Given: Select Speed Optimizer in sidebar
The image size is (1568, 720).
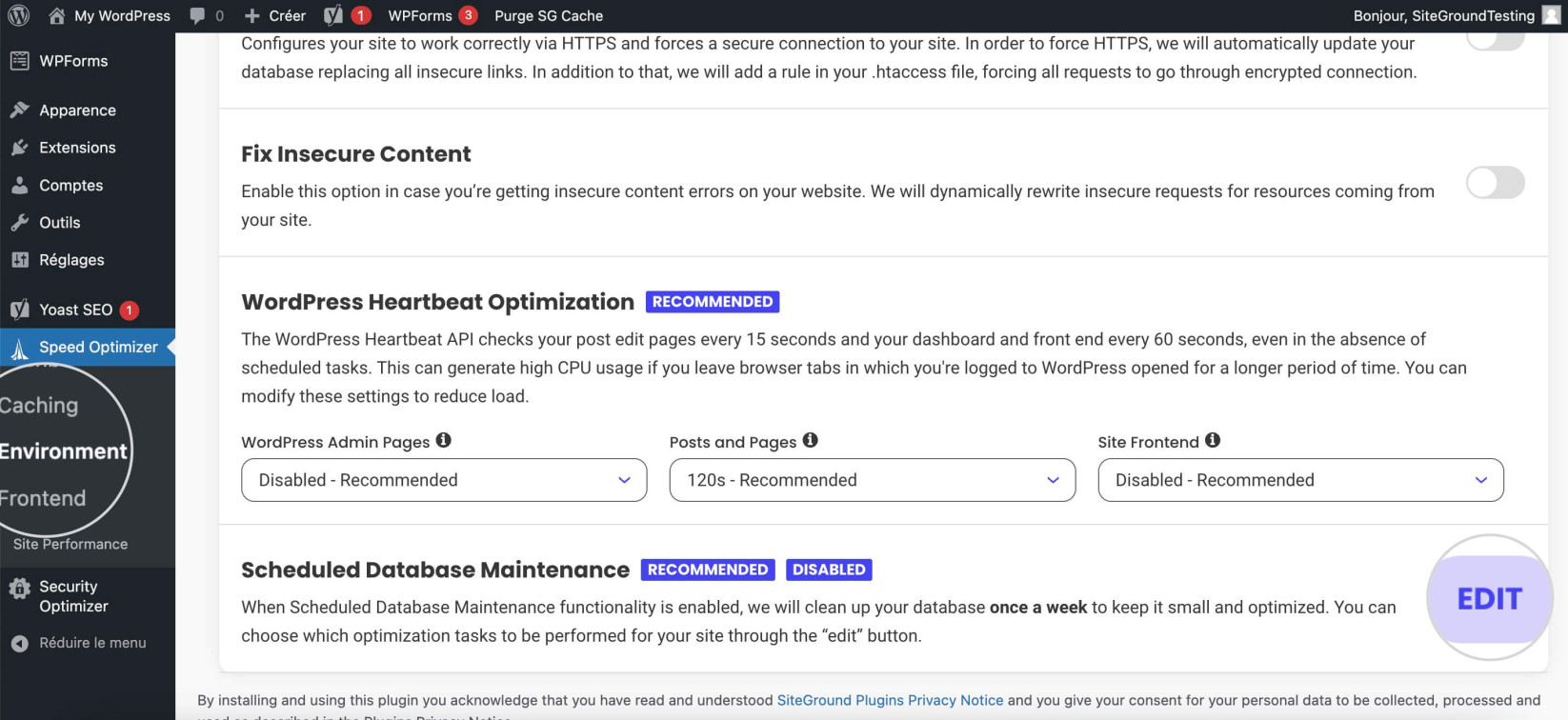Looking at the screenshot, I should point(88,348).
